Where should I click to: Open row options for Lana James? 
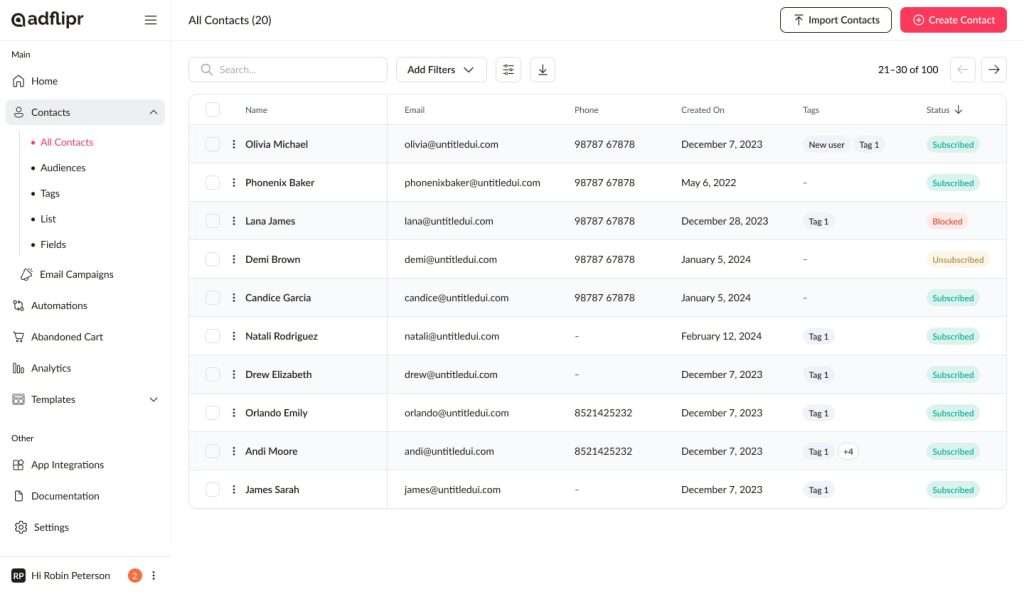234,221
